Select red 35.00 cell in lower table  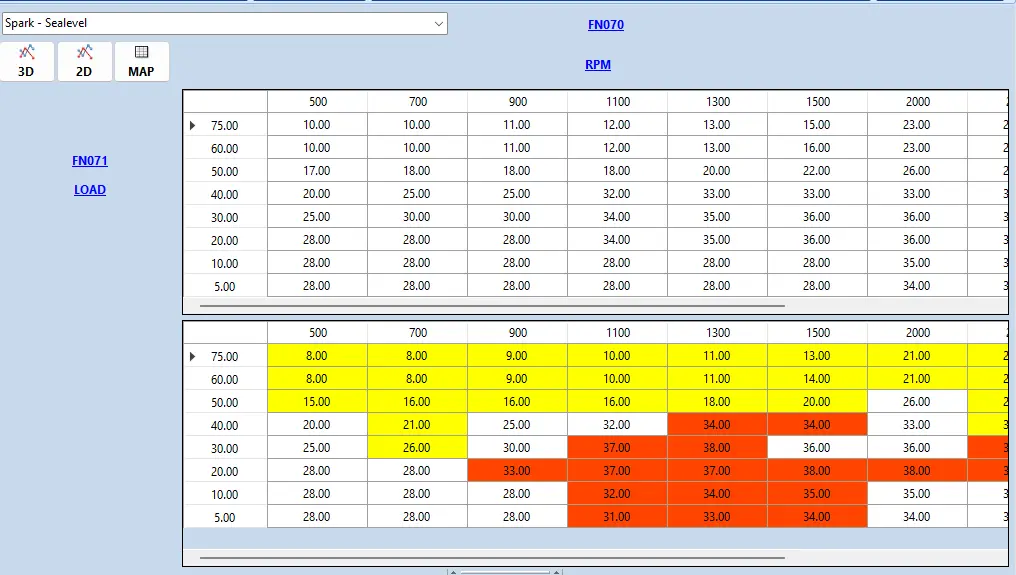(x=818, y=494)
